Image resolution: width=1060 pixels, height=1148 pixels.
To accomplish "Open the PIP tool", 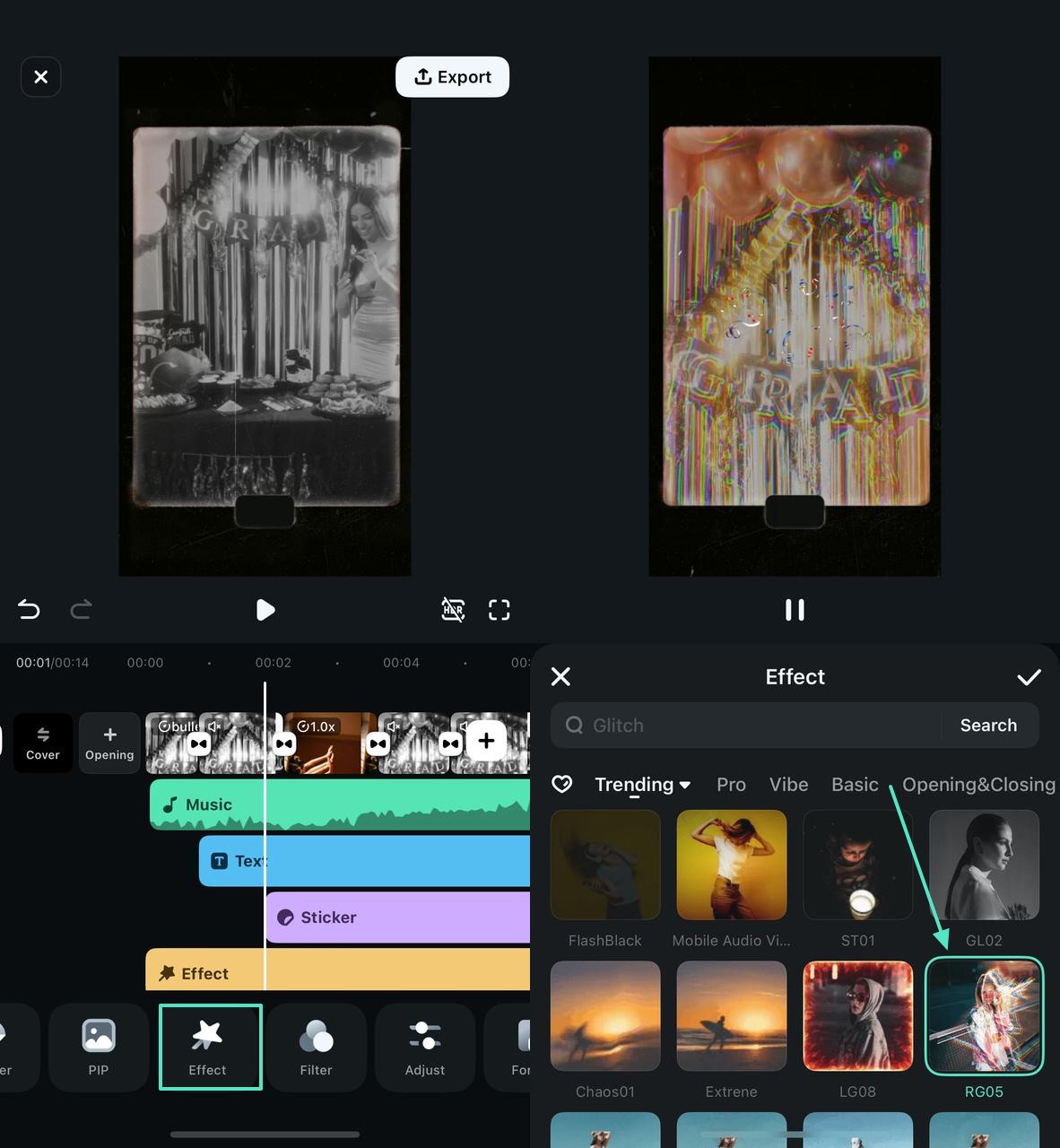I will tap(99, 1047).
